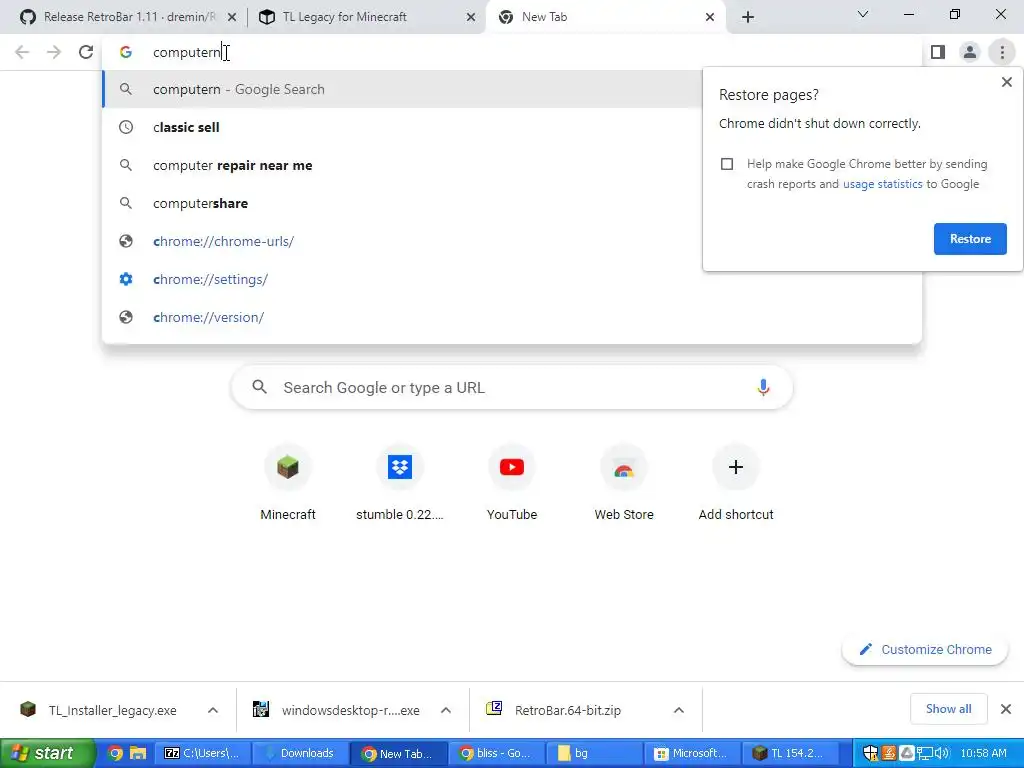The image size is (1024, 768).
Task: Click Chrome icon in taskbar quick launch
Action: [x=115, y=753]
